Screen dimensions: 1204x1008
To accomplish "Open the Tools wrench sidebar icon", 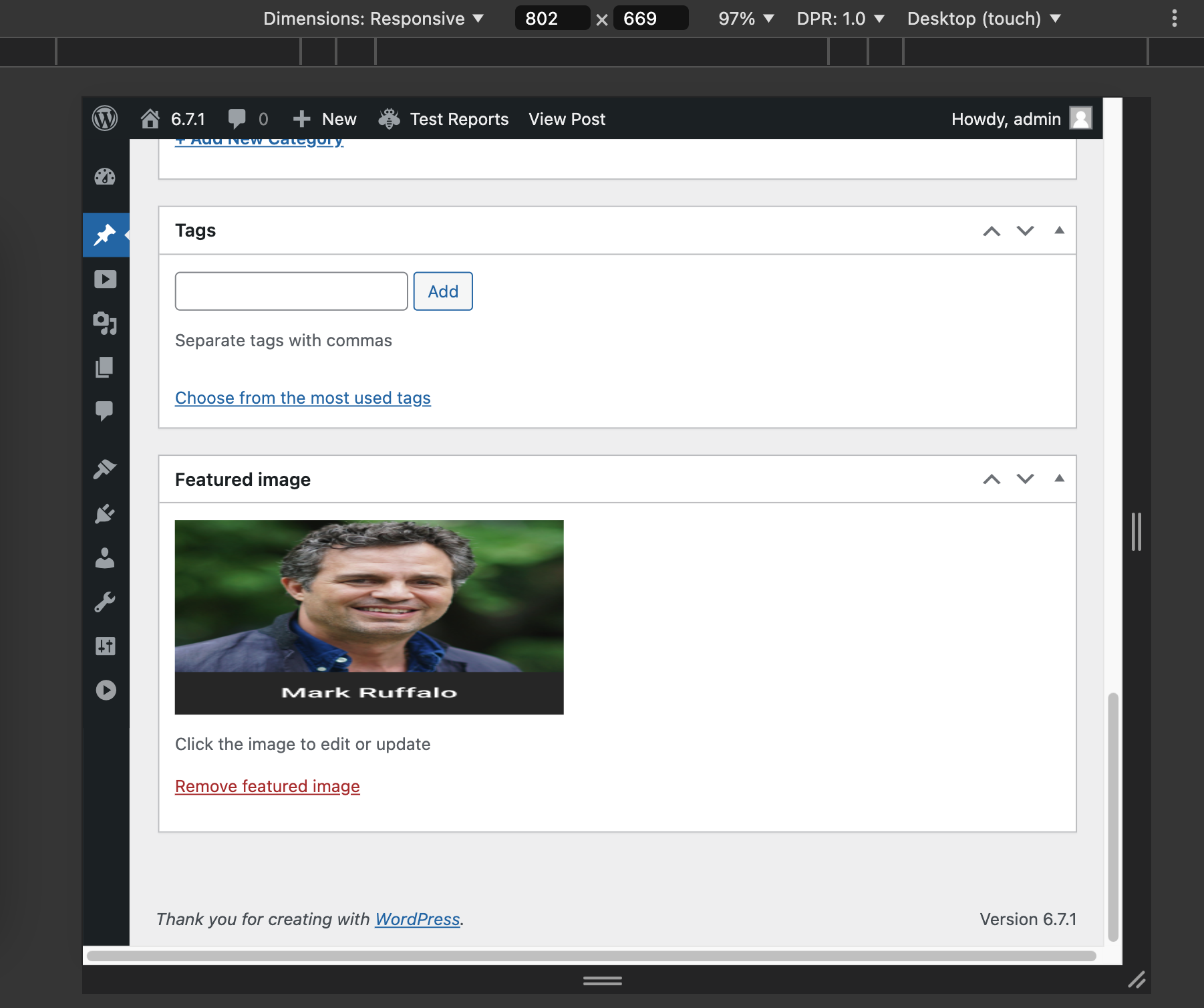I will click(105, 602).
